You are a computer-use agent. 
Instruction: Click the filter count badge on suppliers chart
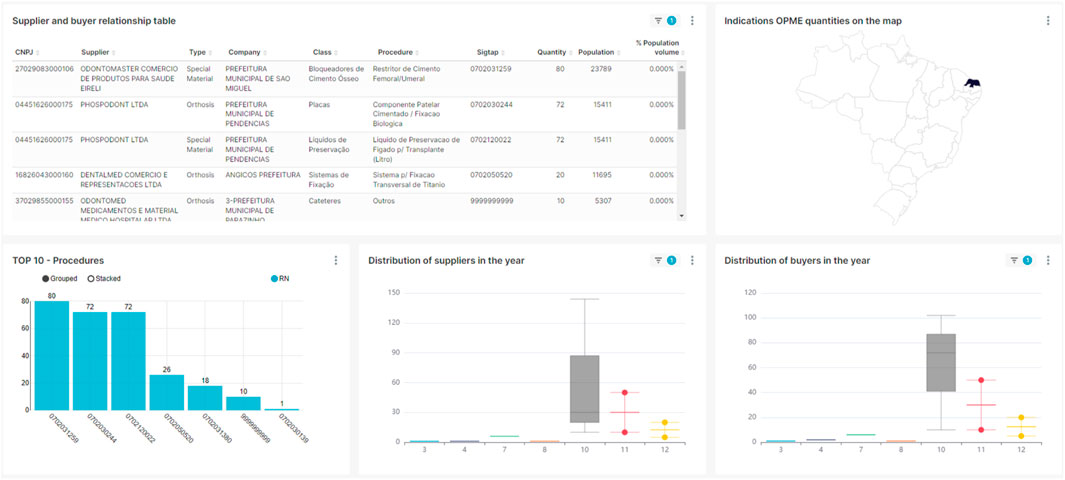671,260
